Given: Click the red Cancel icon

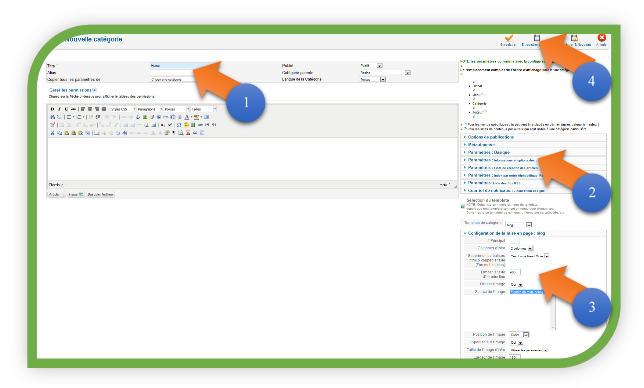Looking at the screenshot, I should pos(602,38).
